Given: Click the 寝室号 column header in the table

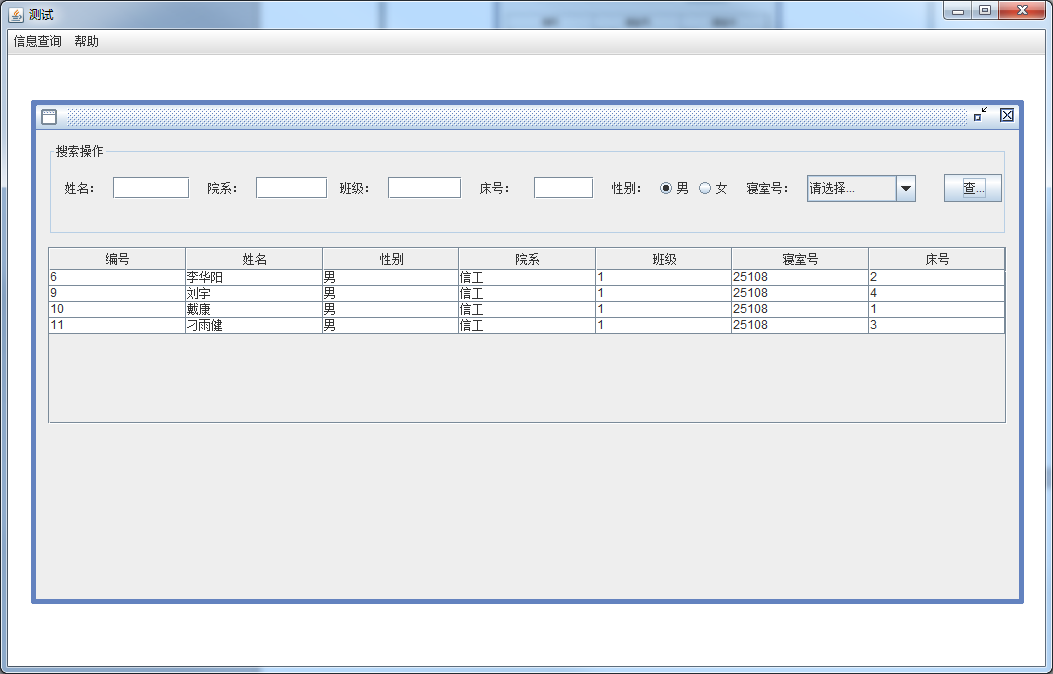Looking at the screenshot, I should point(800,259).
